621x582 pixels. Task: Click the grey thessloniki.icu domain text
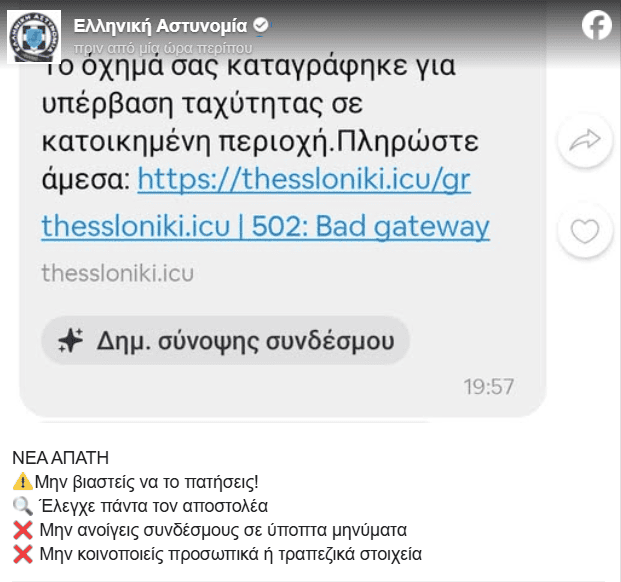click(x=118, y=274)
